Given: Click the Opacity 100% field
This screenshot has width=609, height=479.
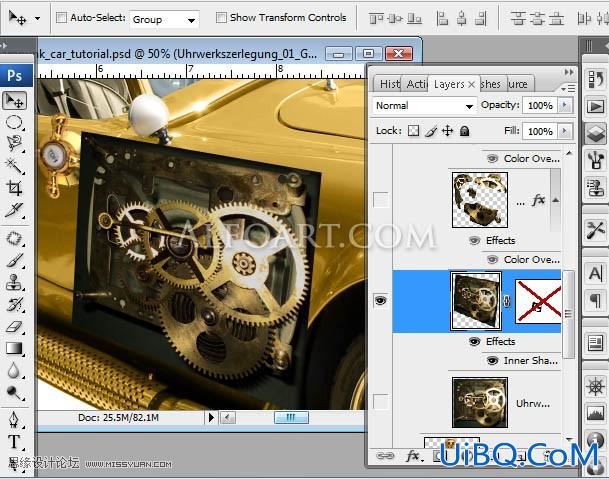Looking at the screenshot, I should (x=540, y=105).
